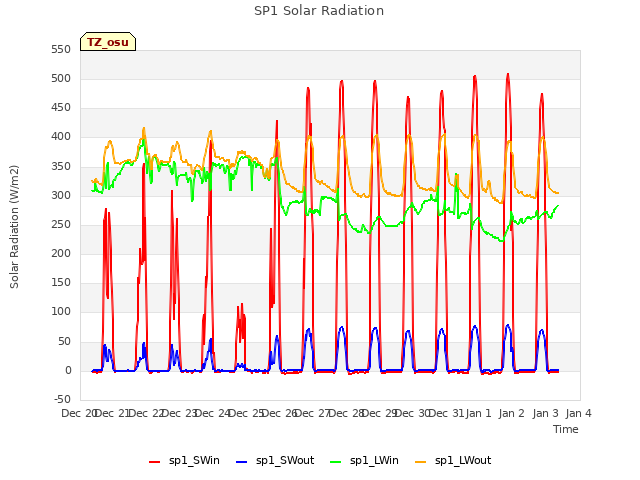Click the Jan 1 x-axis date label
Image resolution: width=640 pixels, height=480 pixels.
478,413
